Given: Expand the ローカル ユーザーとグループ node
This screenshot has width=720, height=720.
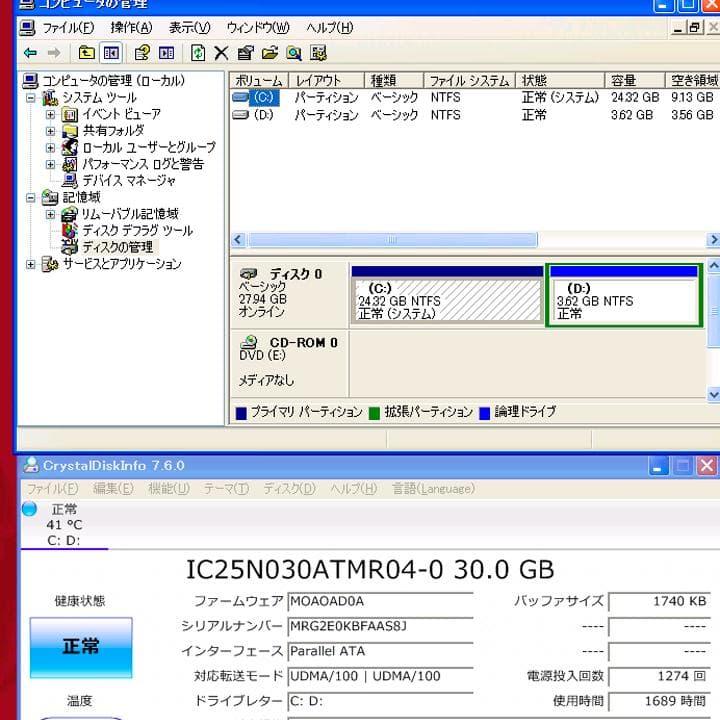Looking at the screenshot, I should 51,148.
